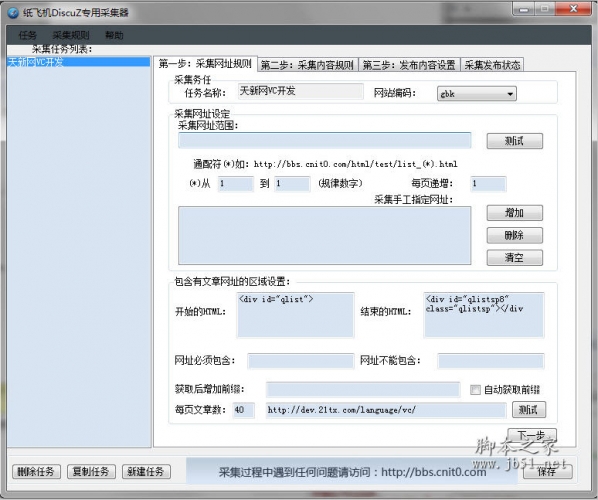Screen dimensions: 598x500
Task: Click 测试 button beside the URL field
Action: [529, 410]
